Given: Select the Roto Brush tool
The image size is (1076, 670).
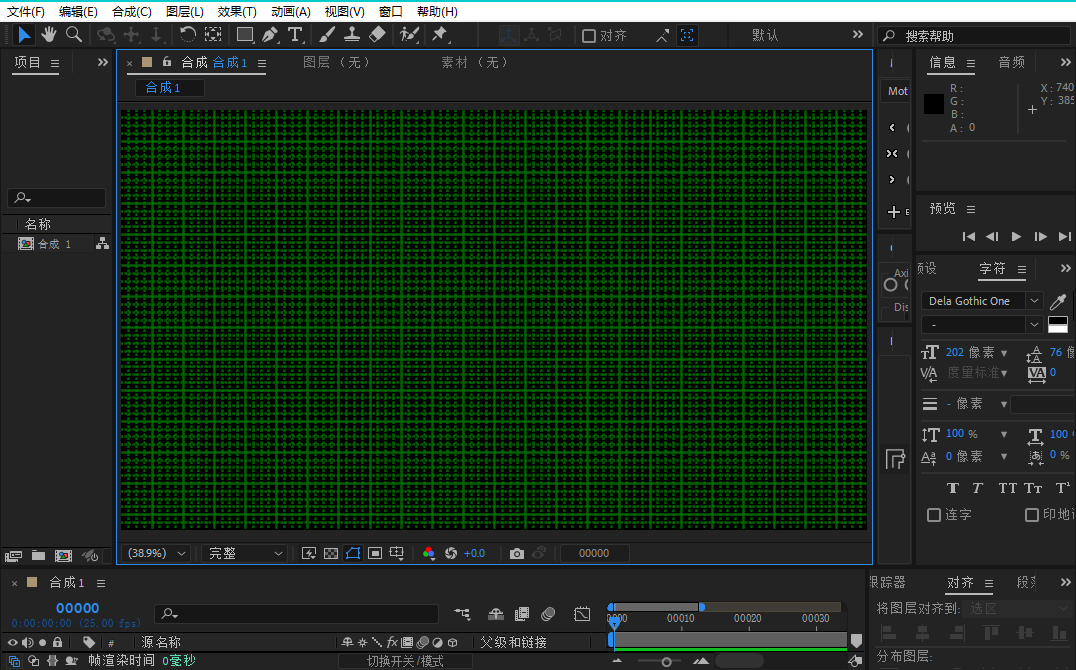Looking at the screenshot, I should [409, 34].
